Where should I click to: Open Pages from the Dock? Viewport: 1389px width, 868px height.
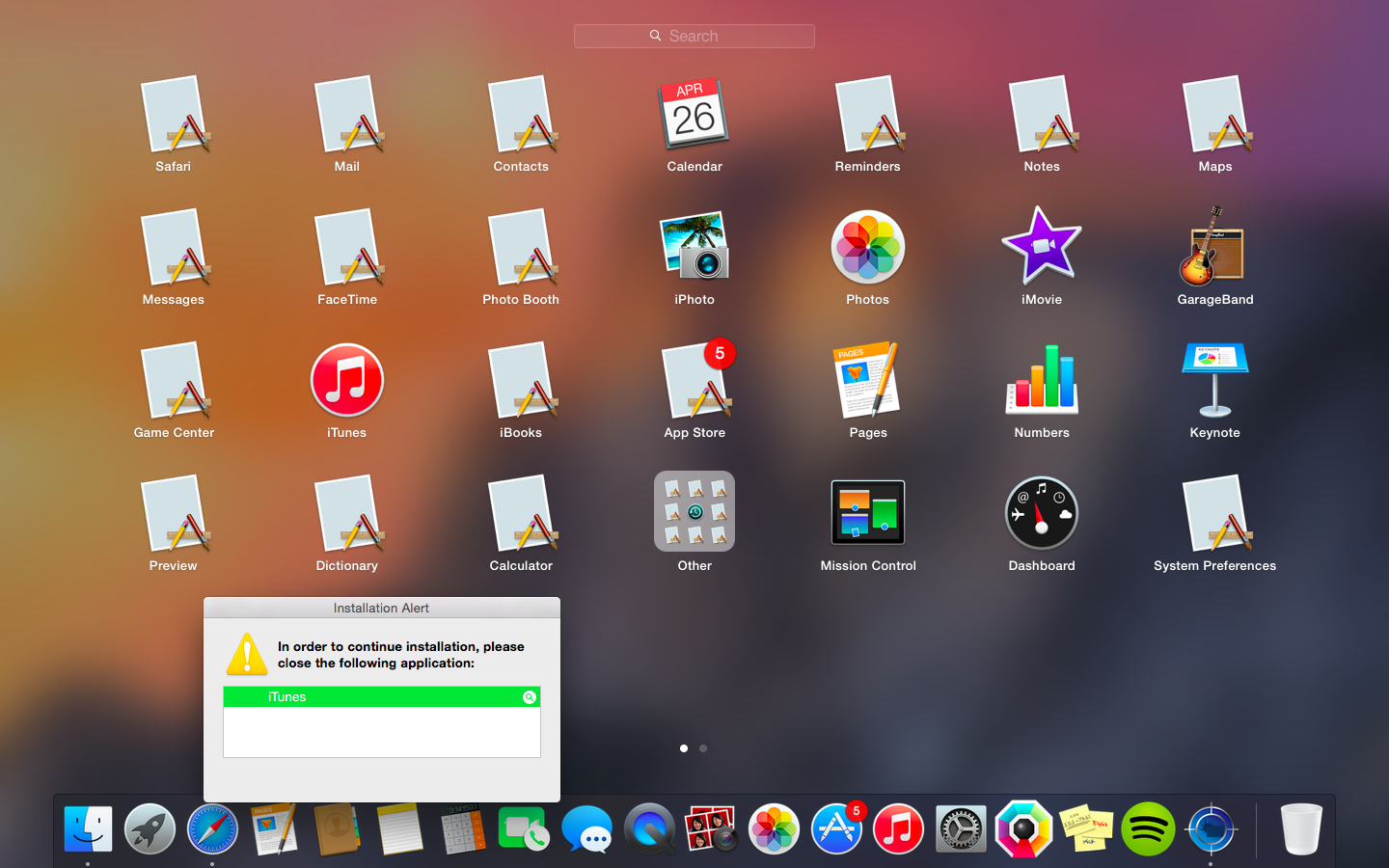click(275, 829)
